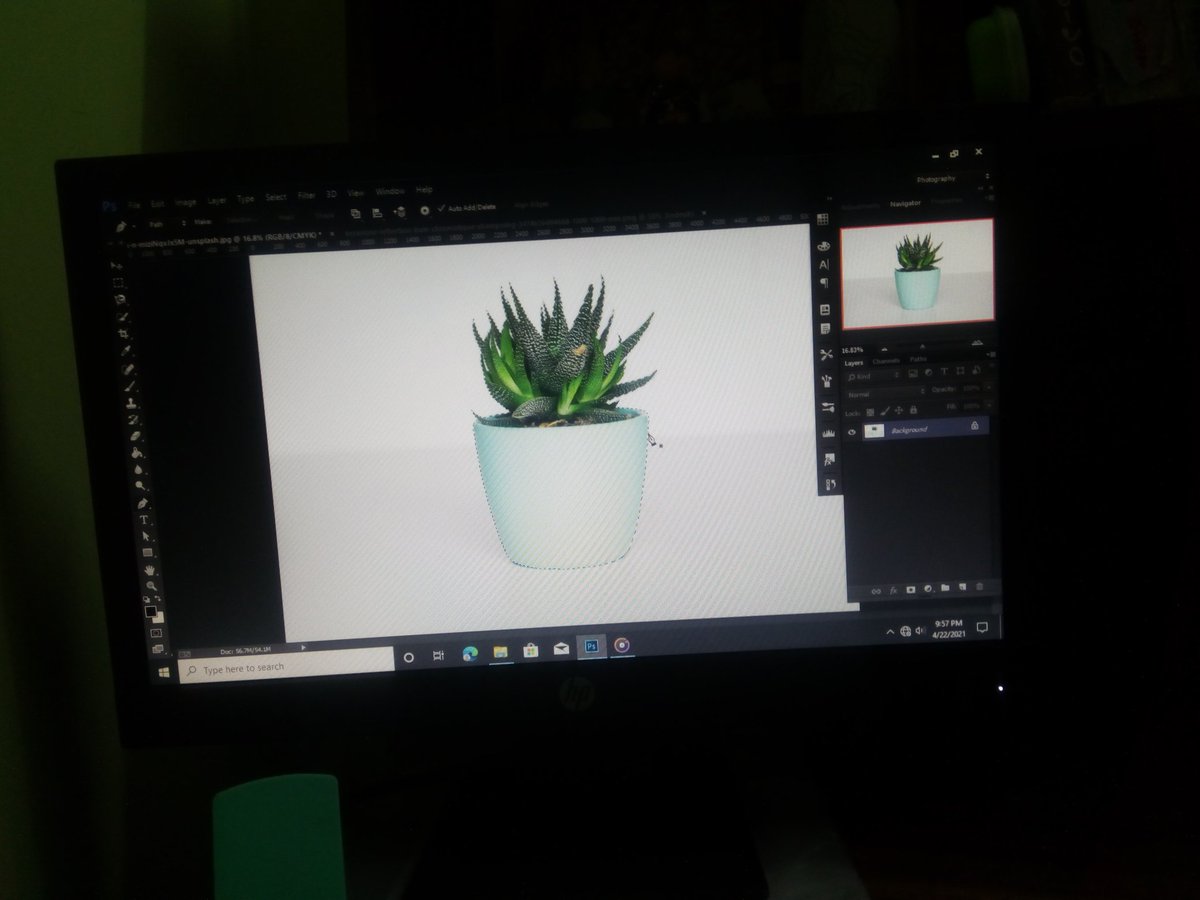Image resolution: width=1200 pixels, height=900 pixels.
Task: Open path alignment options
Action: pyautogui.click(x=377, y=213)
